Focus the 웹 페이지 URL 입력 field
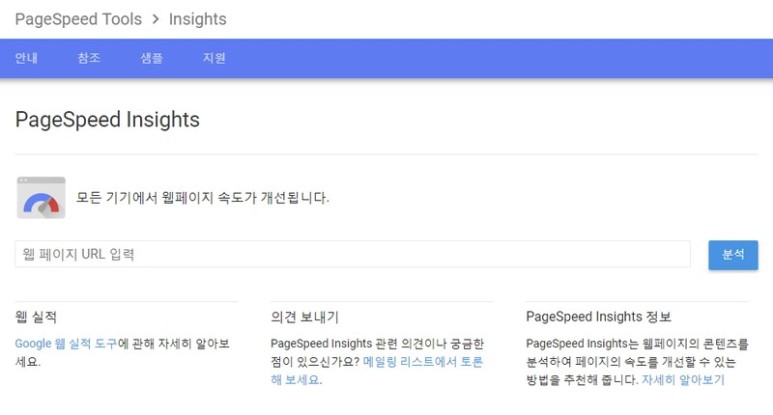Image resolution: width=773 pixels, height=415 pixels. point(352,254)
